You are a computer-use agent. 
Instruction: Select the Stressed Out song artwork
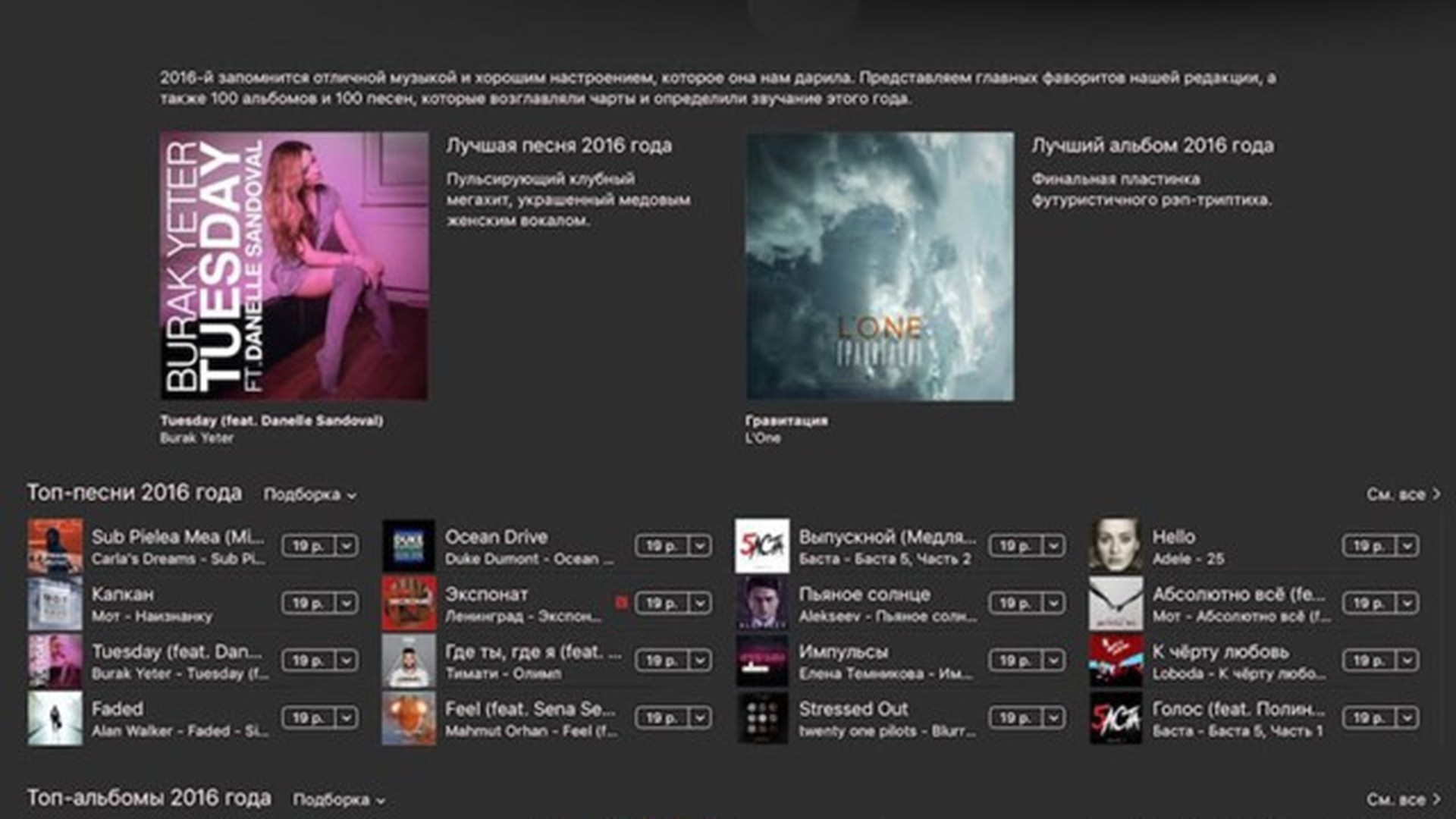click(762, 718)
